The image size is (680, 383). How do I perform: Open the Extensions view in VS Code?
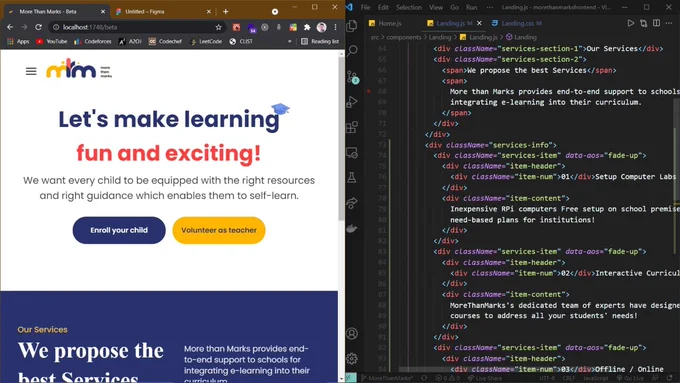[x=352, y=127]
